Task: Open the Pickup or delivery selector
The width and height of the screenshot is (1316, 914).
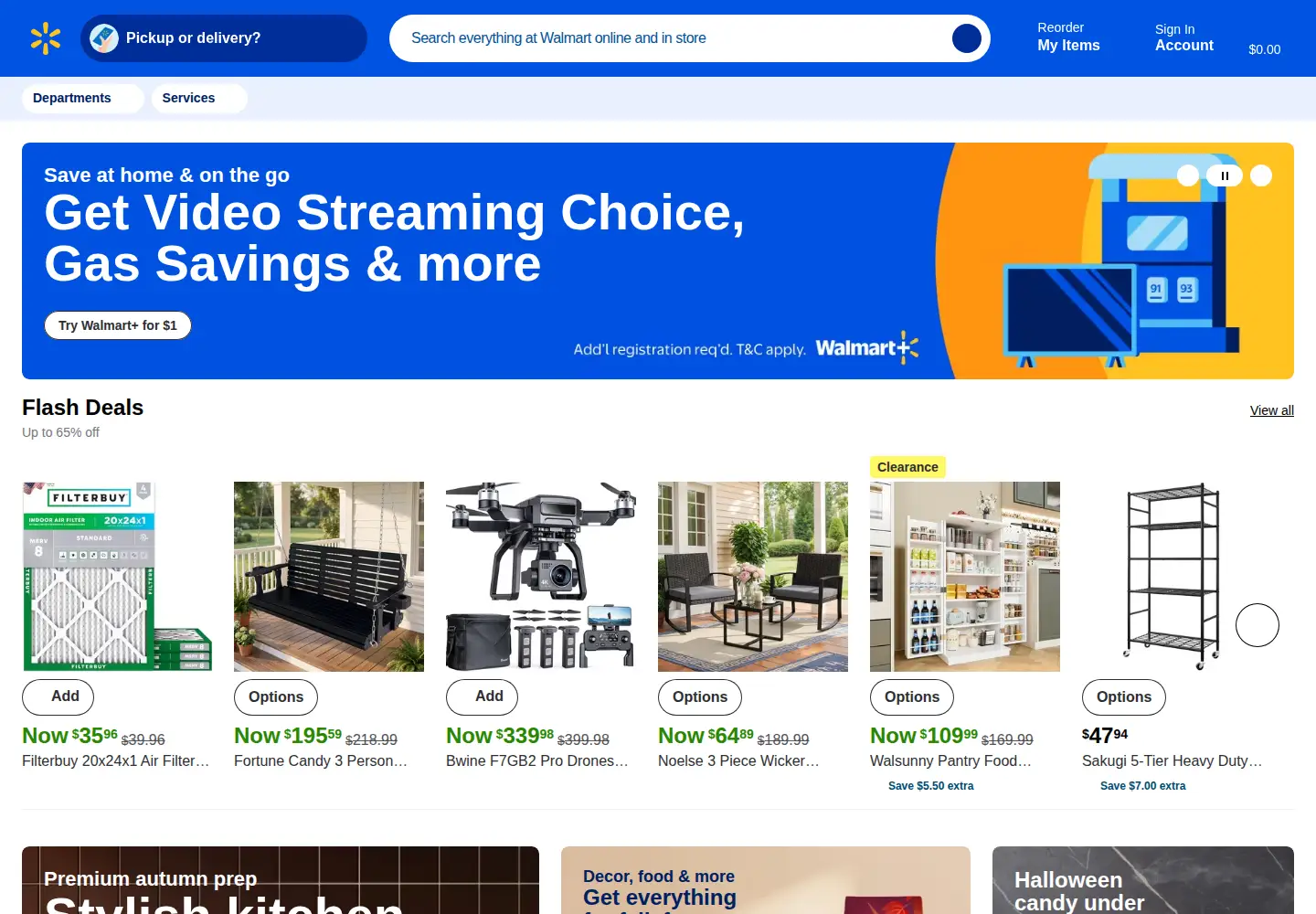Action: (224, 38)
